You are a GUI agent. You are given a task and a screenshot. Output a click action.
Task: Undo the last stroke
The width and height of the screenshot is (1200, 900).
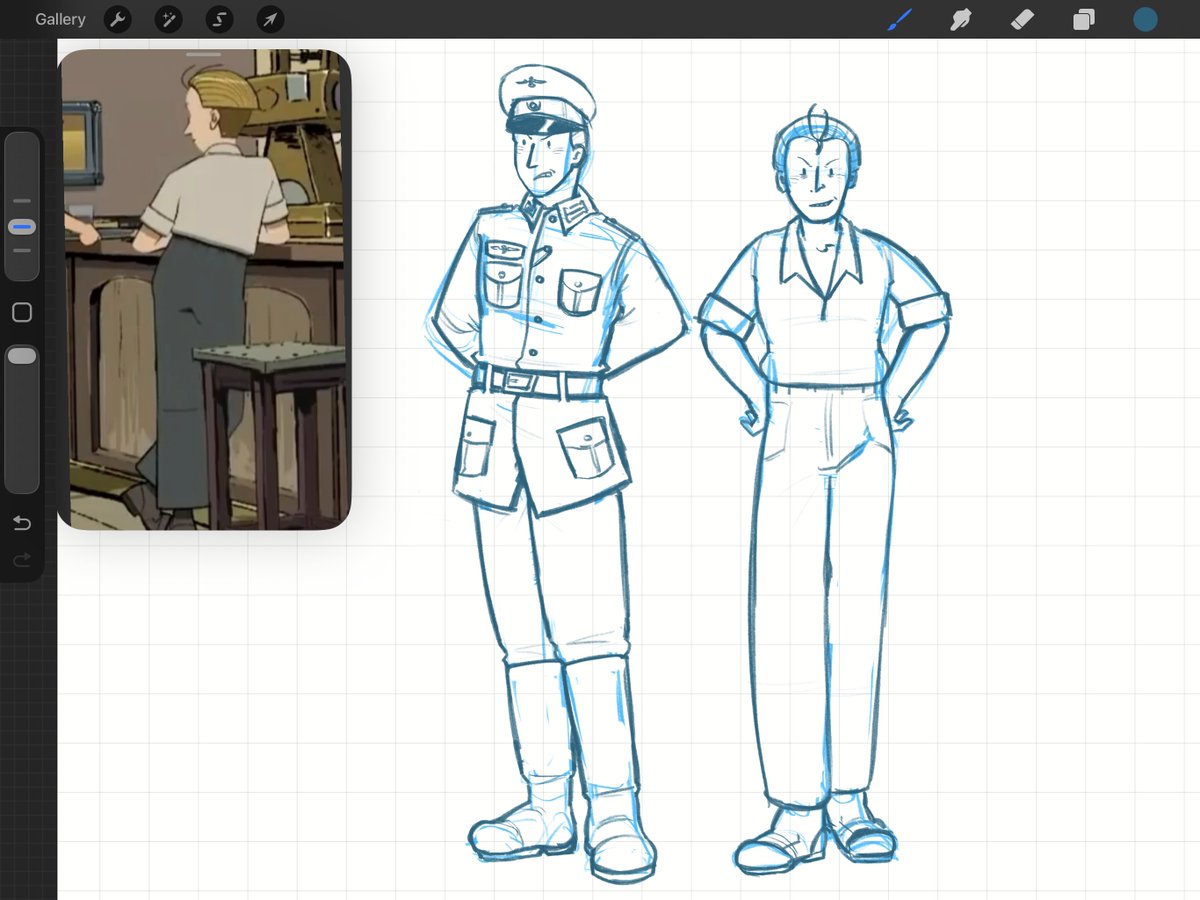coord(22,523)
